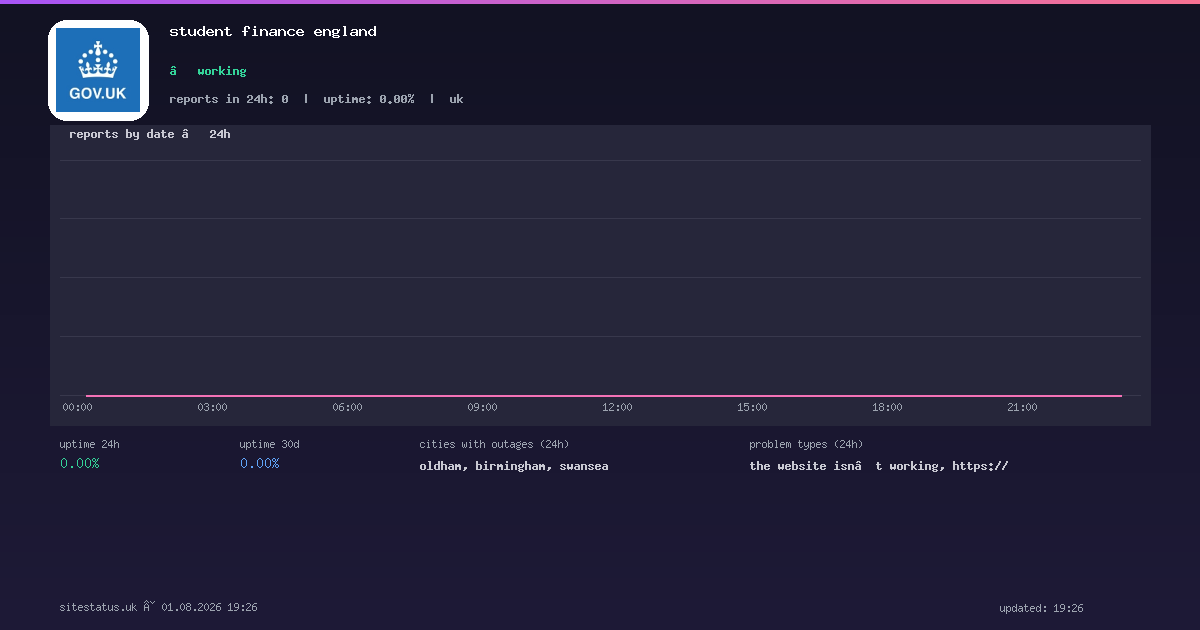Click the 18:00 axis label

click(887, 407)
